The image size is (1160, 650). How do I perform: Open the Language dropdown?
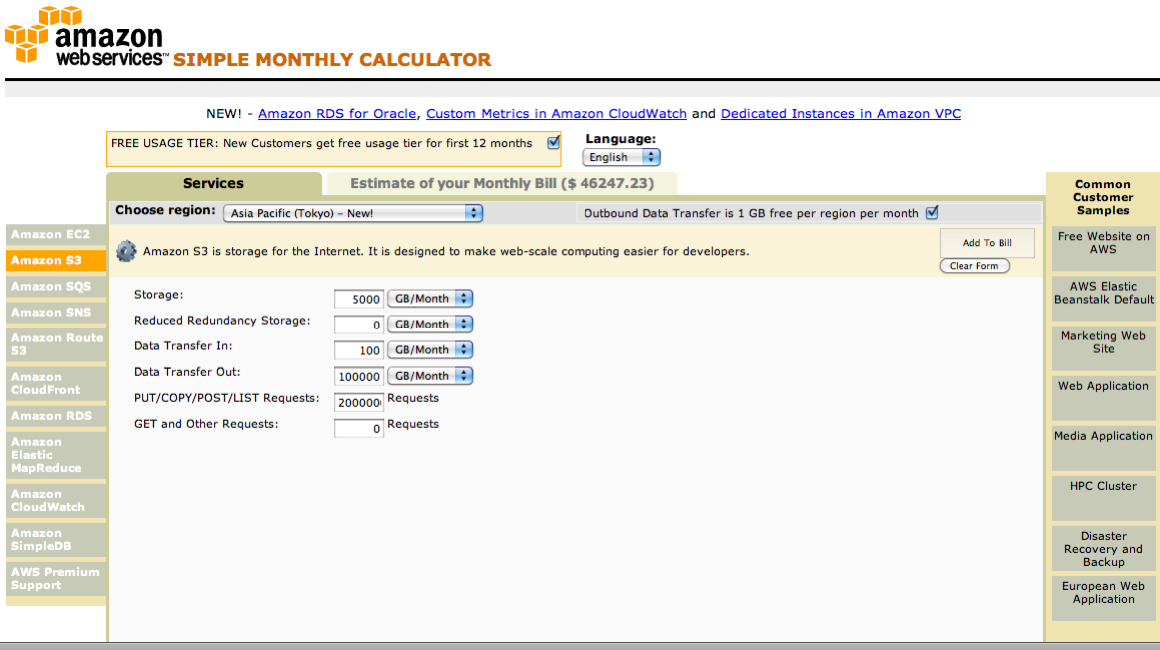(621, 158)
